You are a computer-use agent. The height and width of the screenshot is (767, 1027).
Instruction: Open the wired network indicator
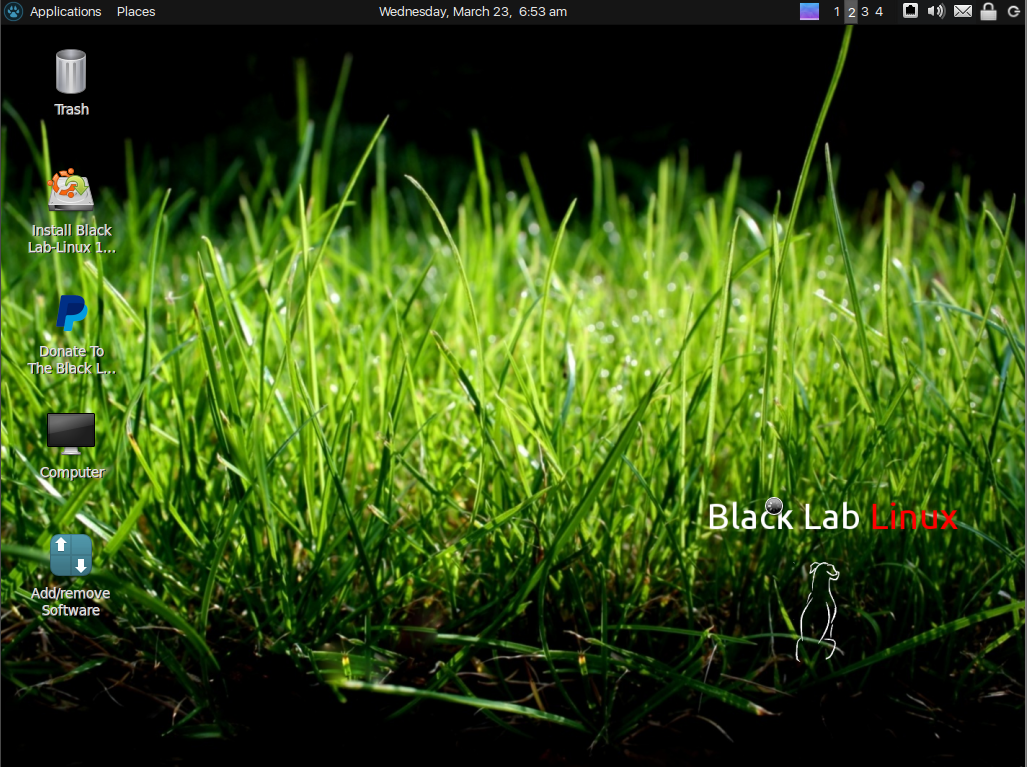point(910,11)
